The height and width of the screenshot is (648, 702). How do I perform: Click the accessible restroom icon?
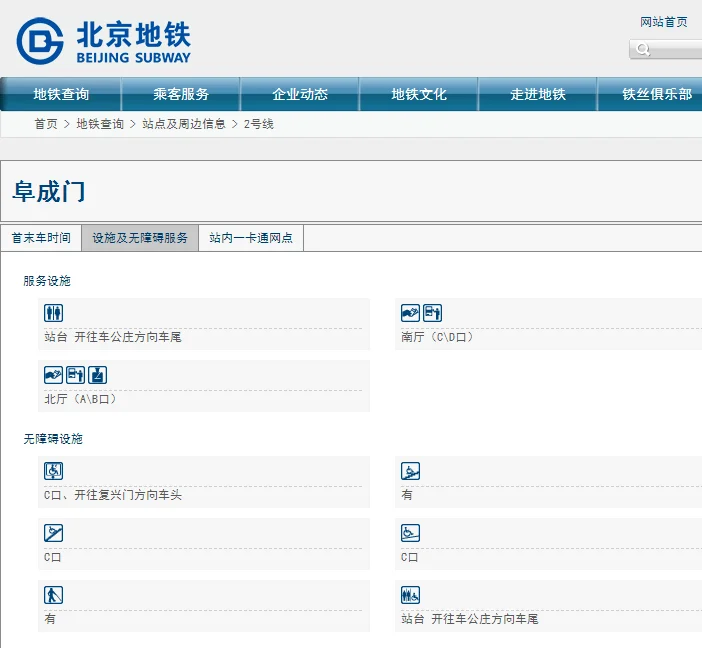point(410,595)
